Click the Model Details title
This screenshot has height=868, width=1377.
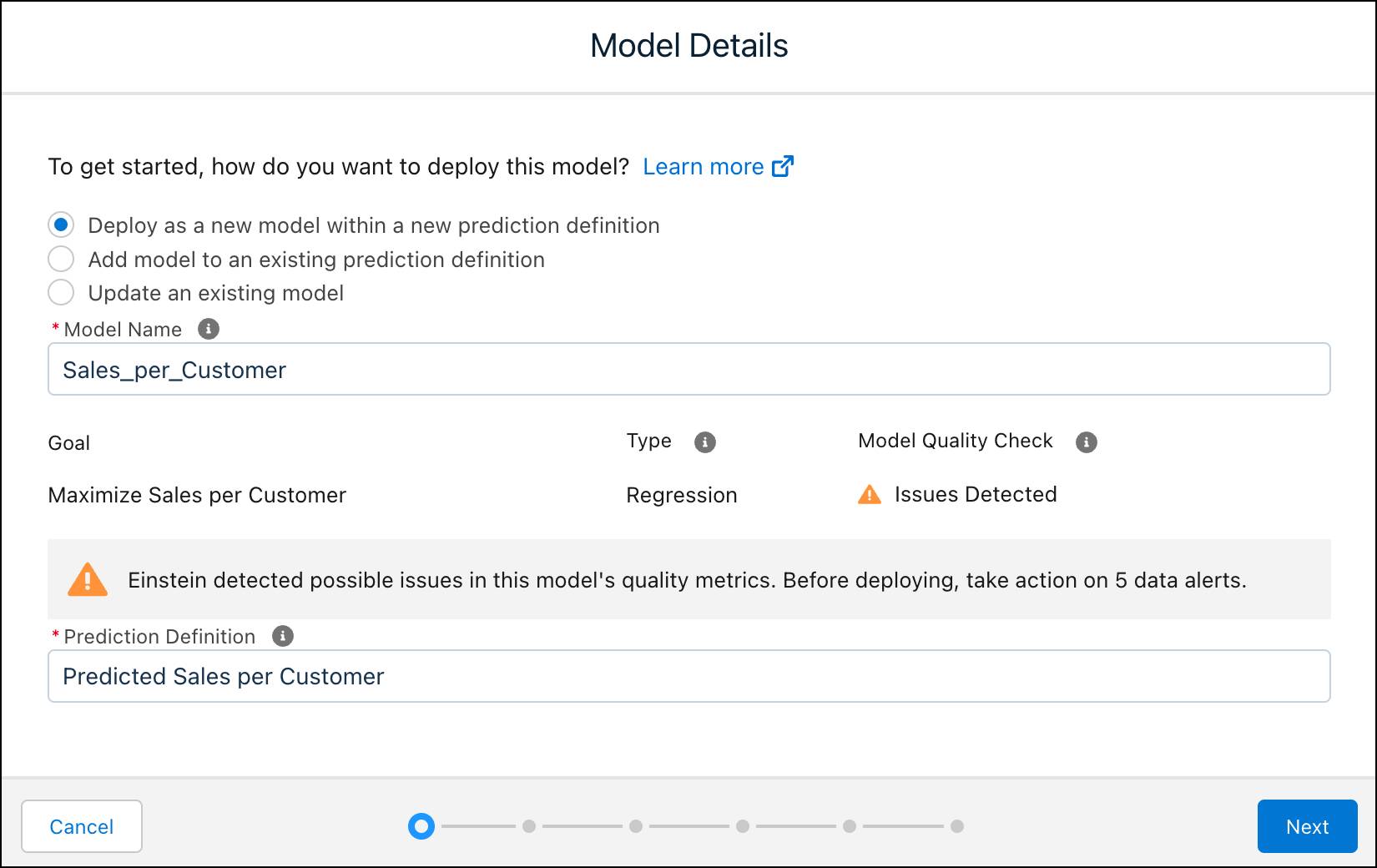pyautogui.click(x=688, y=45)
